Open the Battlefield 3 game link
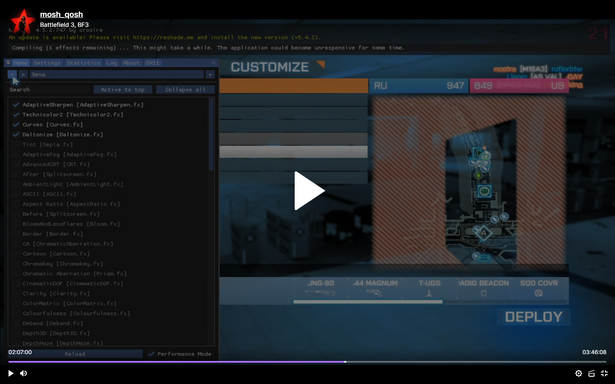The width and height of the screenshot is (615, 384). [x=64, y=24]
